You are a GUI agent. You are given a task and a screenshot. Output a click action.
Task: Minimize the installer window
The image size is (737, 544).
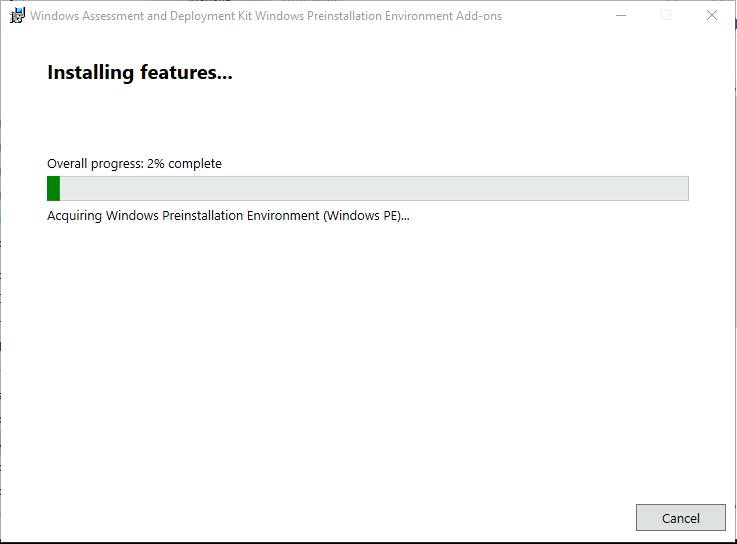tap(621, 16)
